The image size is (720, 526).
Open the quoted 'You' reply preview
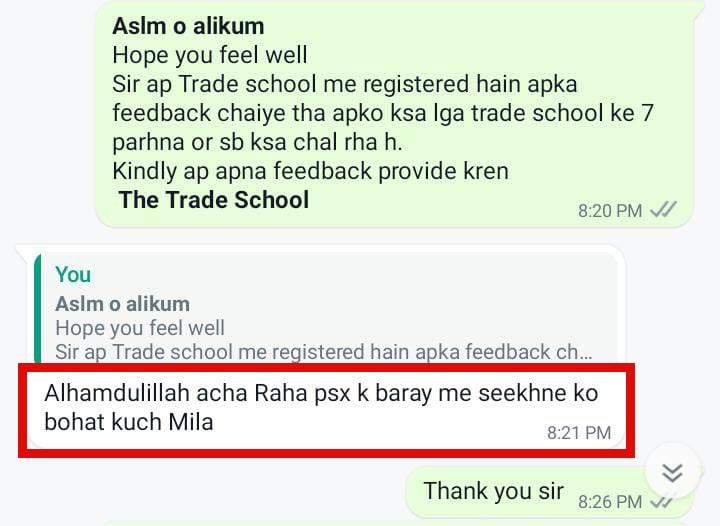326,309
